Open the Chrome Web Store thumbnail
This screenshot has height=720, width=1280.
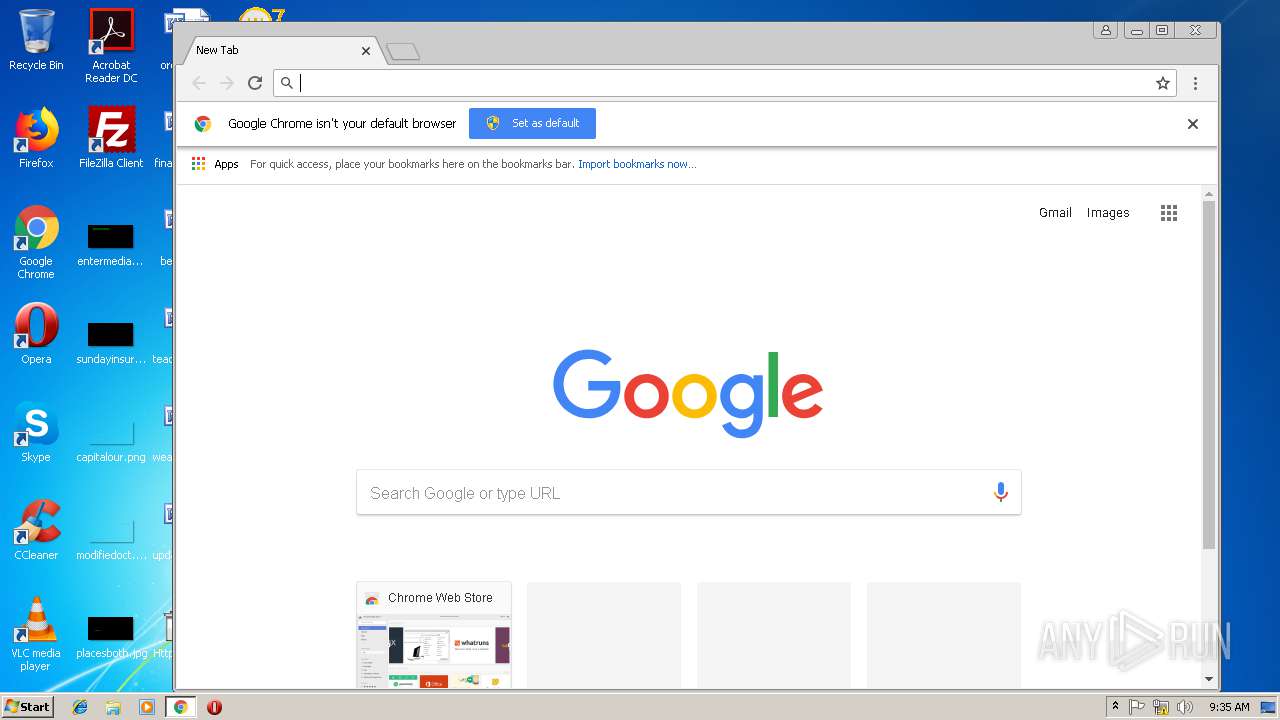434,635
